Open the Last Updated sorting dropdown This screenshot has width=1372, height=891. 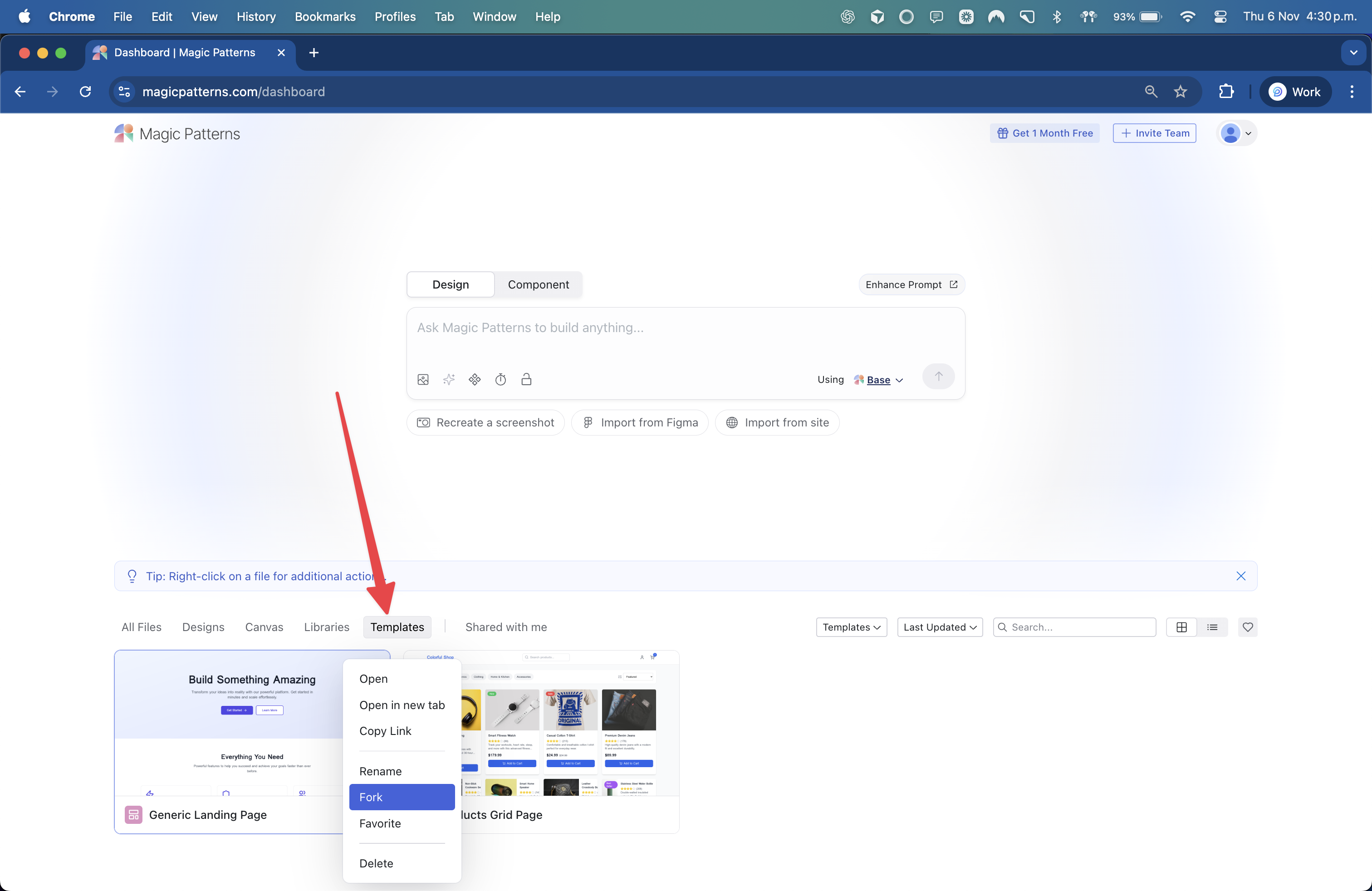tap(939, 627)
